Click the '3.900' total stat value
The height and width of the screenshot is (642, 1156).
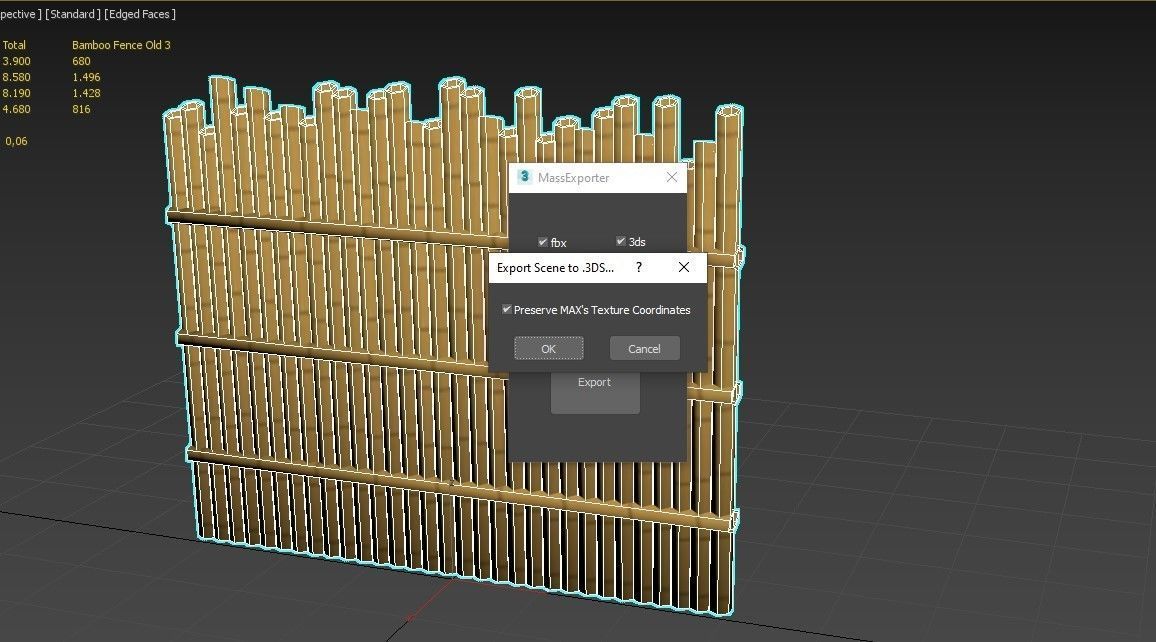point(16,61)
